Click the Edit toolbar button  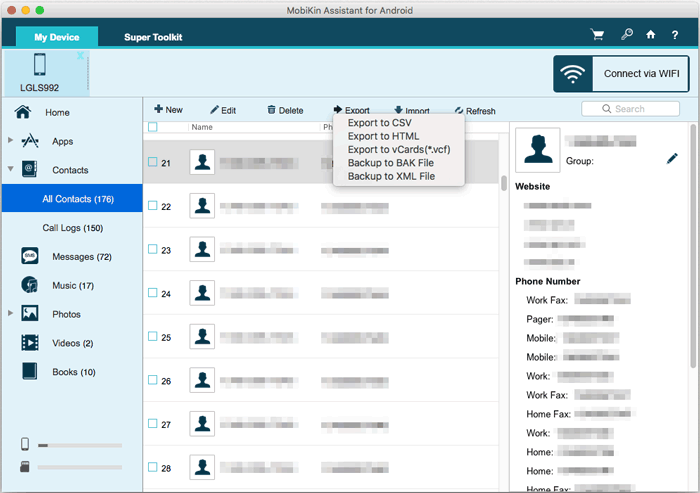pos(223,110)
